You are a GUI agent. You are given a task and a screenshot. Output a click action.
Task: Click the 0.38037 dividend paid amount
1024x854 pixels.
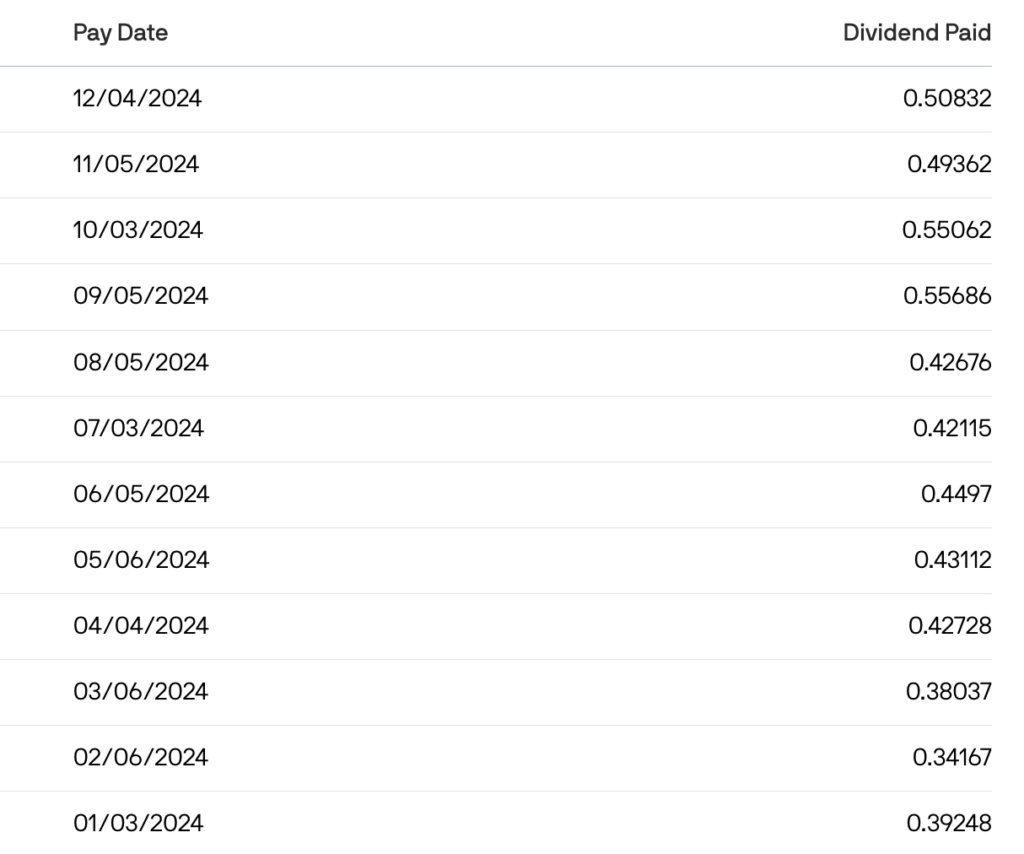point(947,693)
